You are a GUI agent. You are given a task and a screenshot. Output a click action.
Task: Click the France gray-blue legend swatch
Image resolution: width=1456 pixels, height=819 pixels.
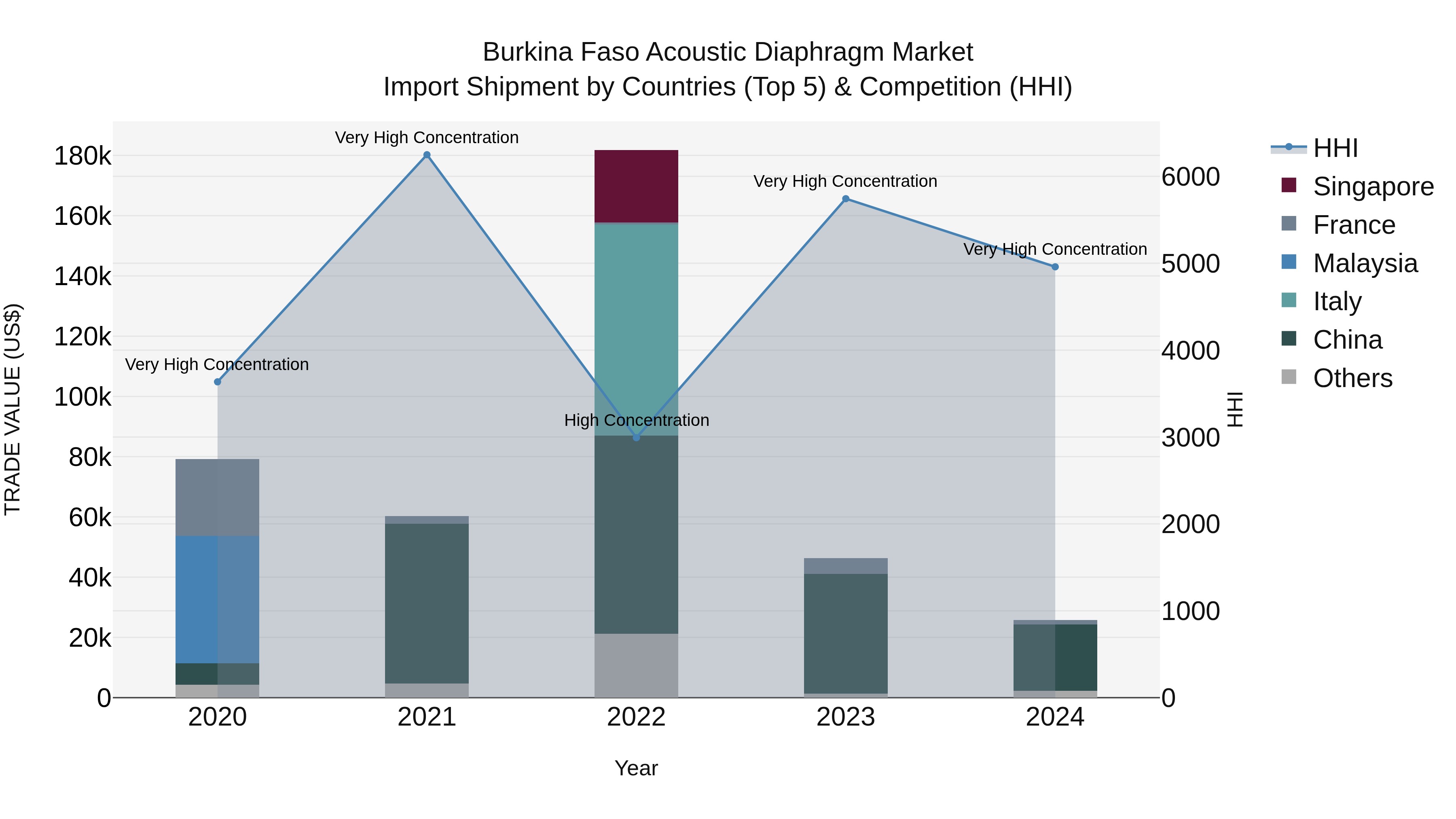(x=1289, y=223)
